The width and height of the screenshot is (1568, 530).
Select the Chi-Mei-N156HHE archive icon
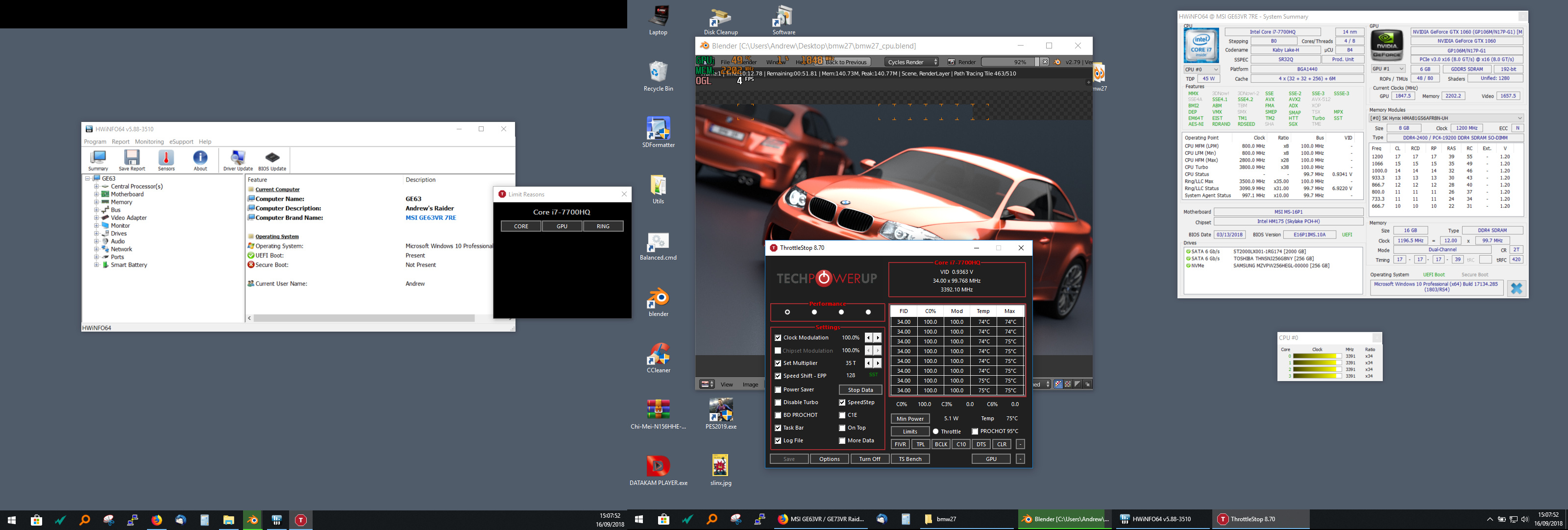659,414
